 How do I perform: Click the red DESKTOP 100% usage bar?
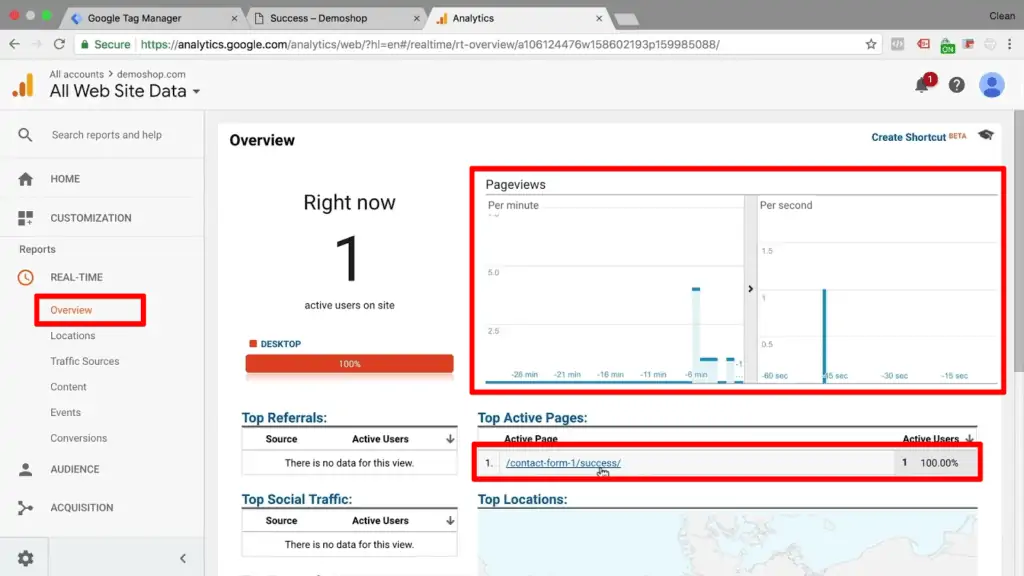[x=348, y=363]
